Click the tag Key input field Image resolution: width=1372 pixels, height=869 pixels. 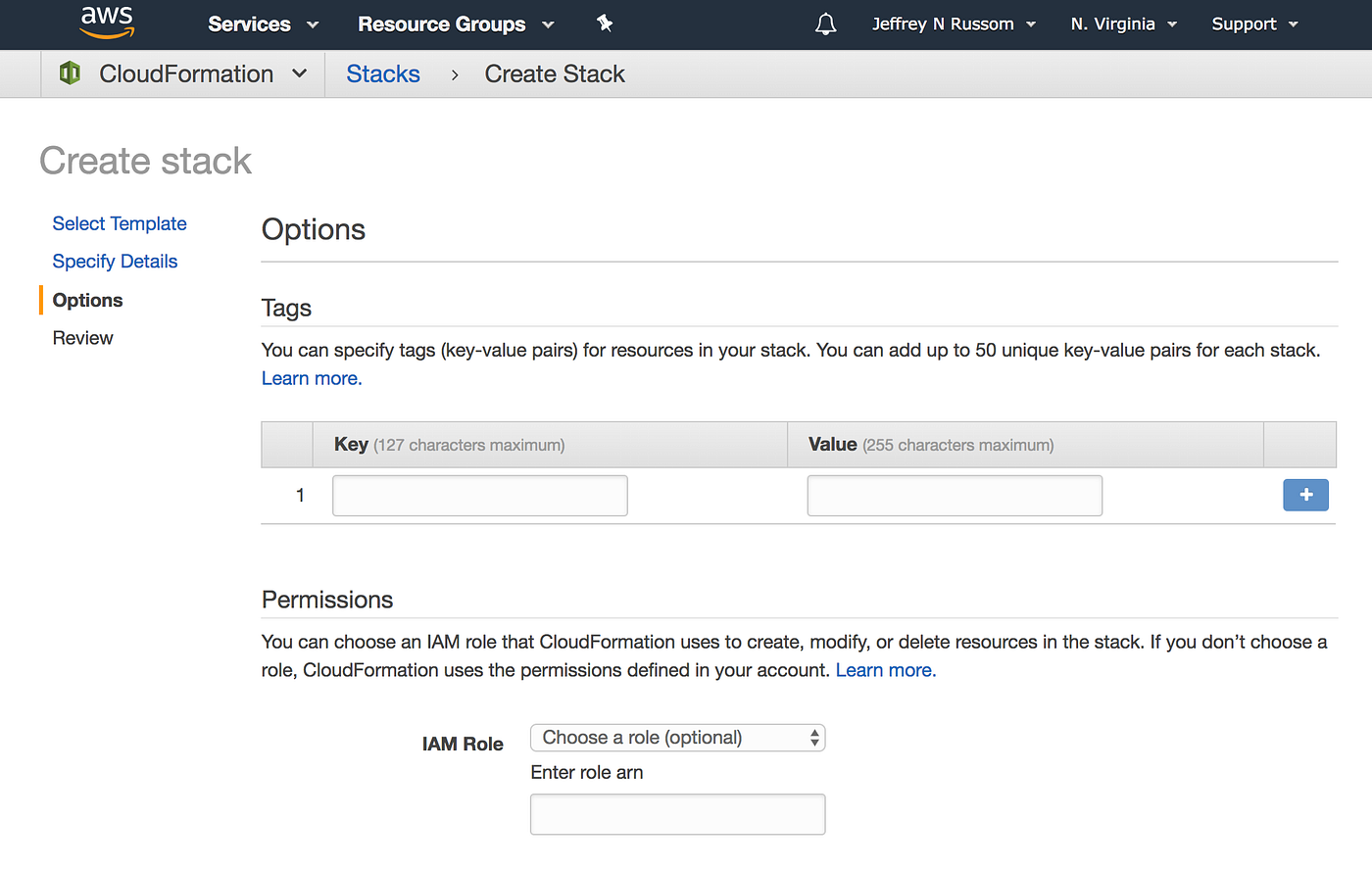click(480, 496)
